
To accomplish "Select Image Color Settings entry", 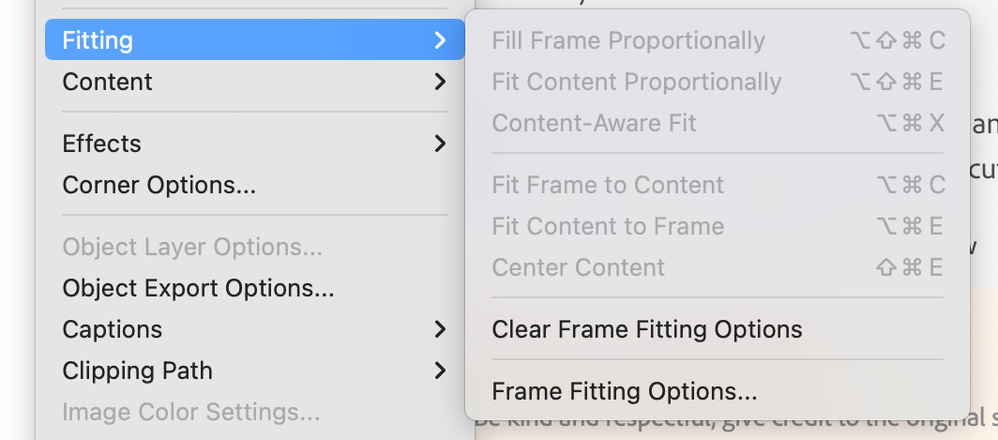I will click(191, 412).
